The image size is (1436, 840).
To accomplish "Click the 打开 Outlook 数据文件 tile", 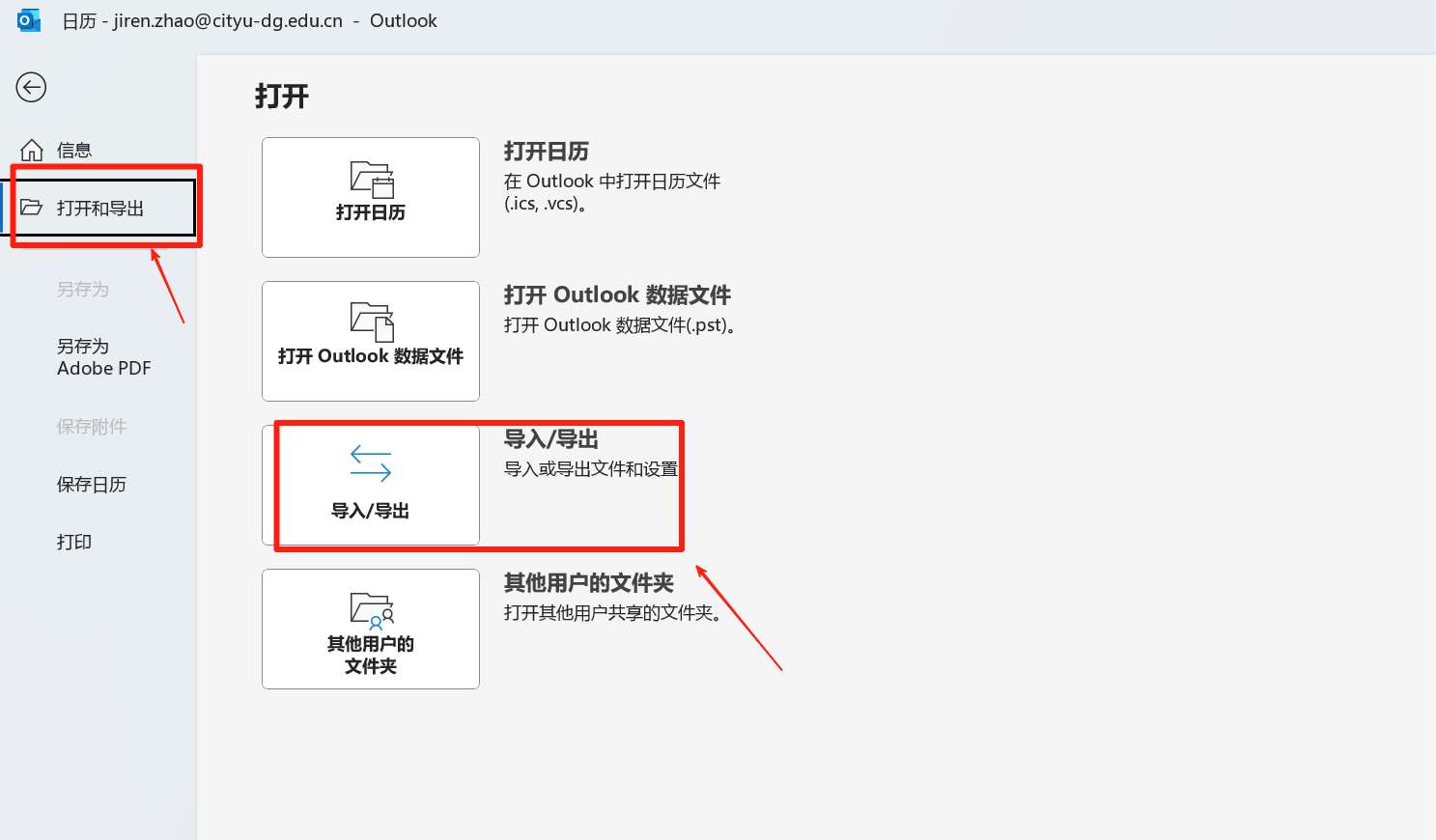I will point(371,341).
